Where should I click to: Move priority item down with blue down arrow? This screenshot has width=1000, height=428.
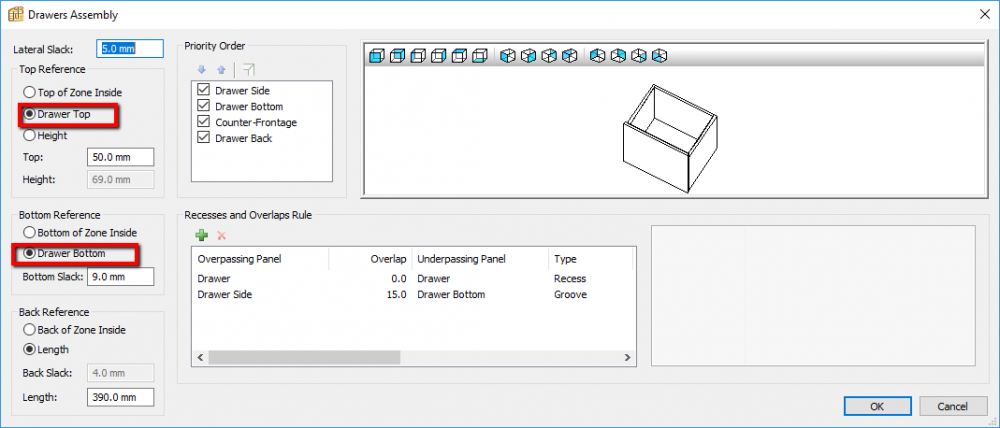tap(202, 70)
